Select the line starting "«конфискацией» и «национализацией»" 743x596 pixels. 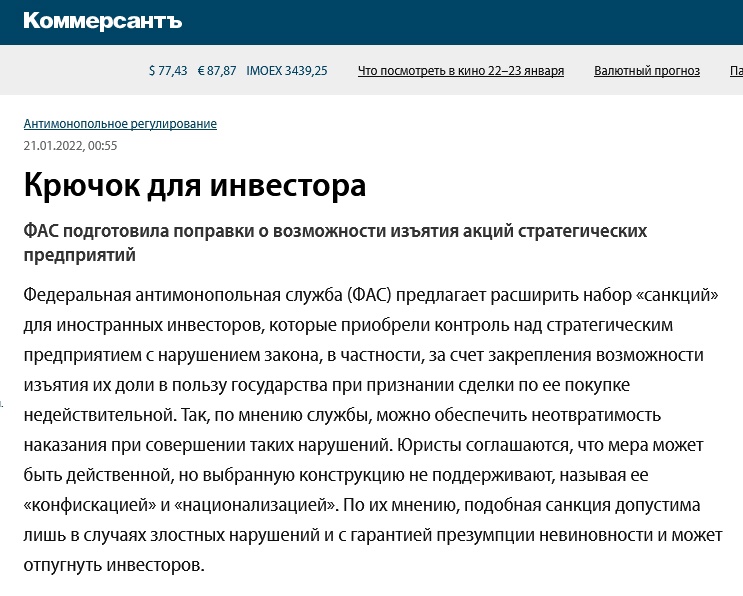click(x=362, y=506)
